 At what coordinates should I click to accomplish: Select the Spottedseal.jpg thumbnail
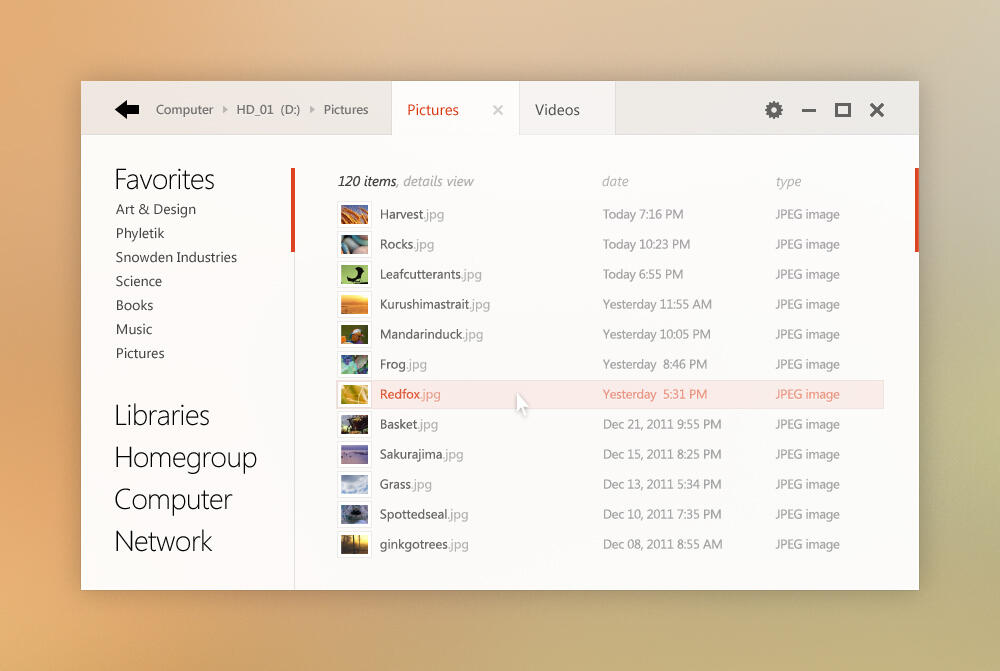354,515
